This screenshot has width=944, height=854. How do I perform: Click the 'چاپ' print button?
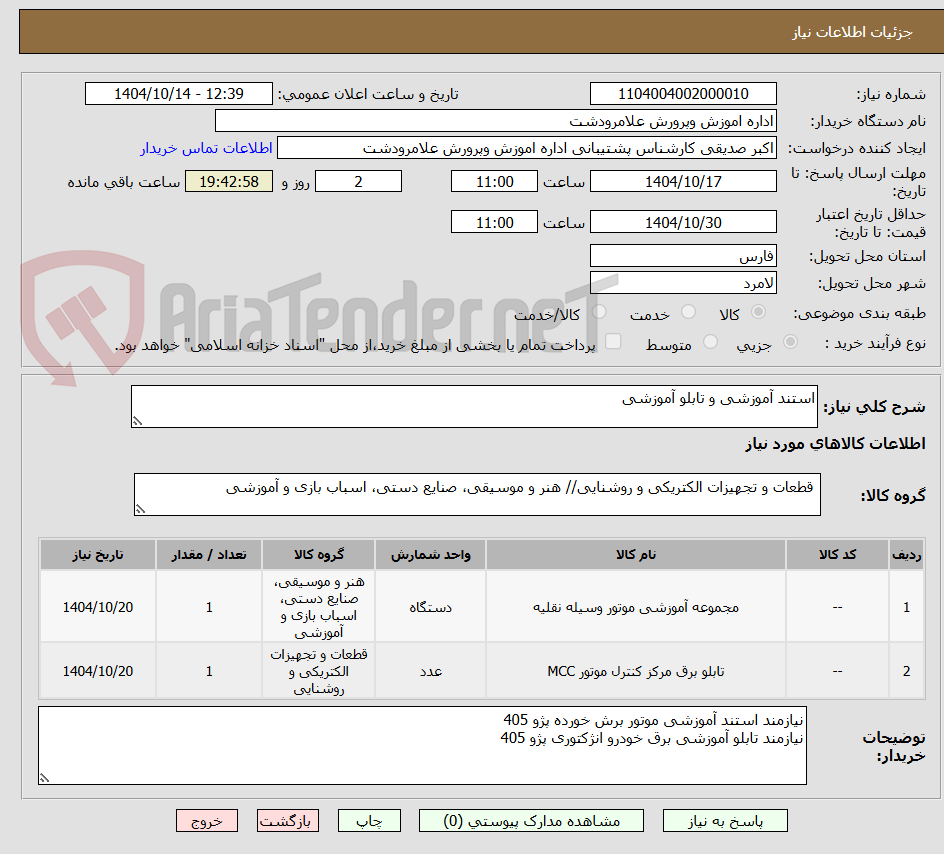(x=369, y=821)
